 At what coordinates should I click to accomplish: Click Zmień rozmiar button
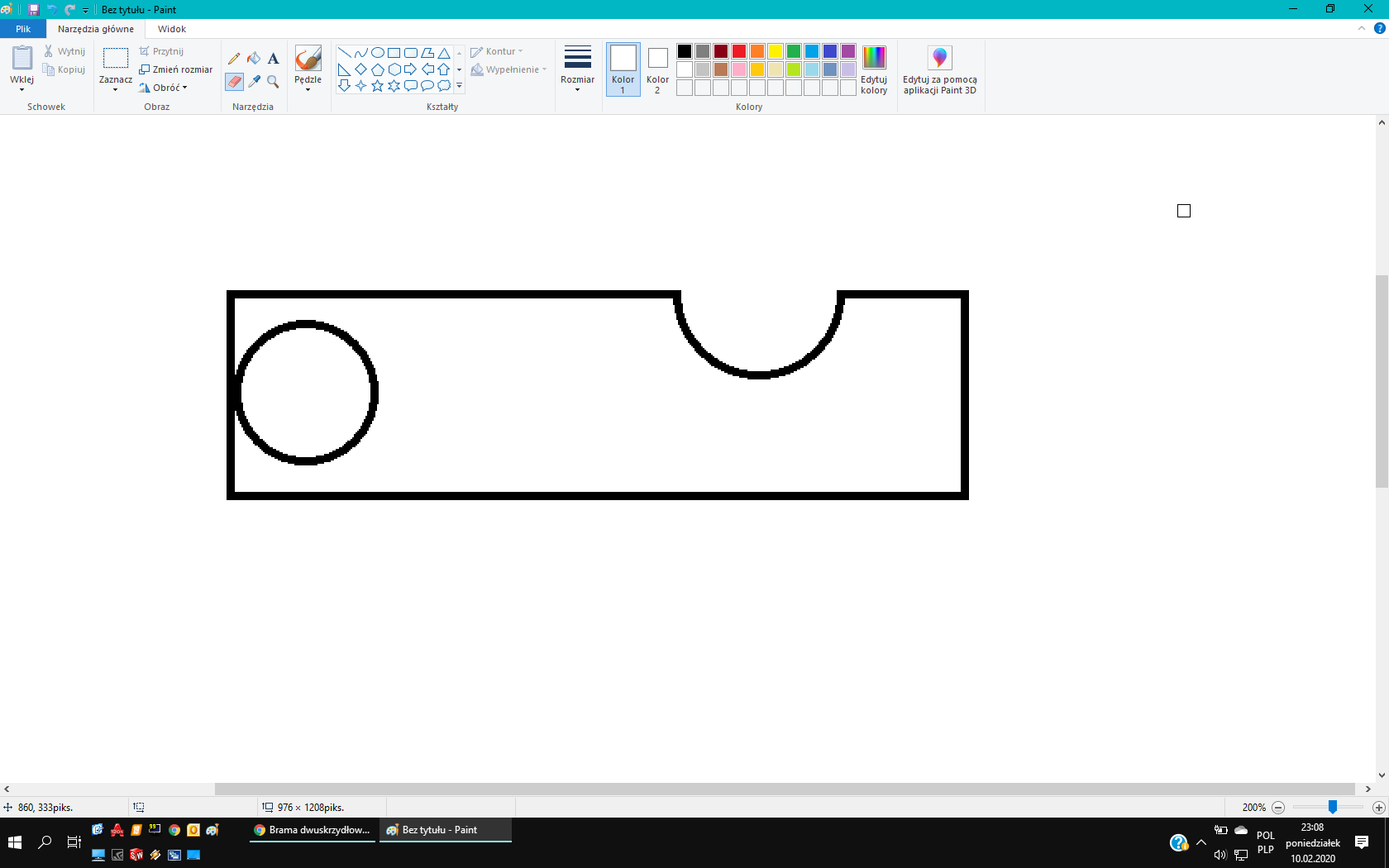176,69
